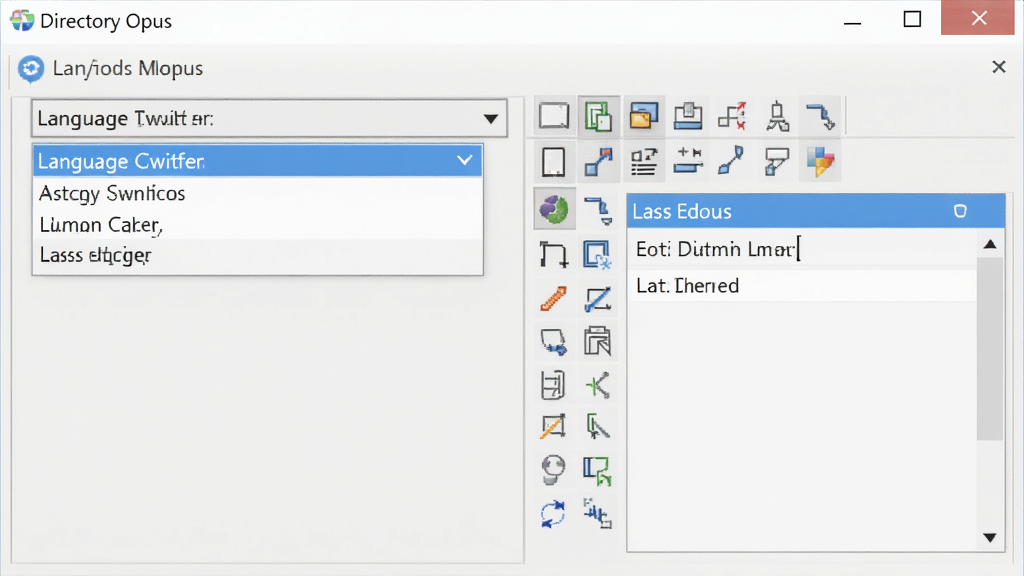Click the blue diagonal connector icon
Screen dimensions: 1024x576
731,161
